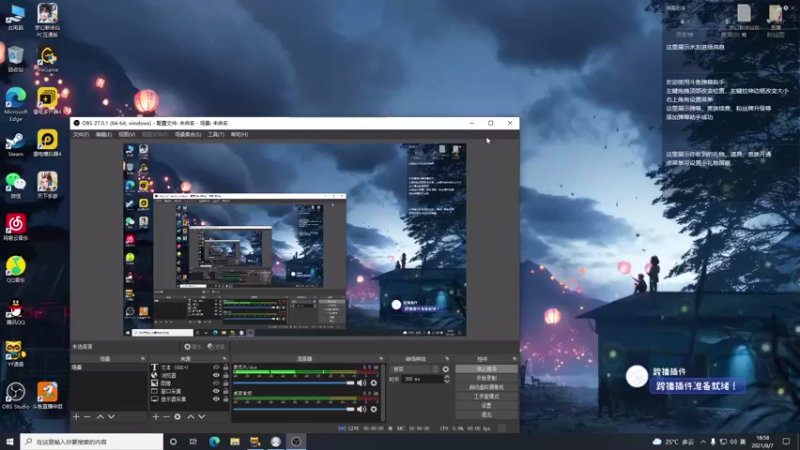Open the 微信 WeChat desktop icon
The width and height of the screenshot is (800, 450).
[x=15, y=186]
